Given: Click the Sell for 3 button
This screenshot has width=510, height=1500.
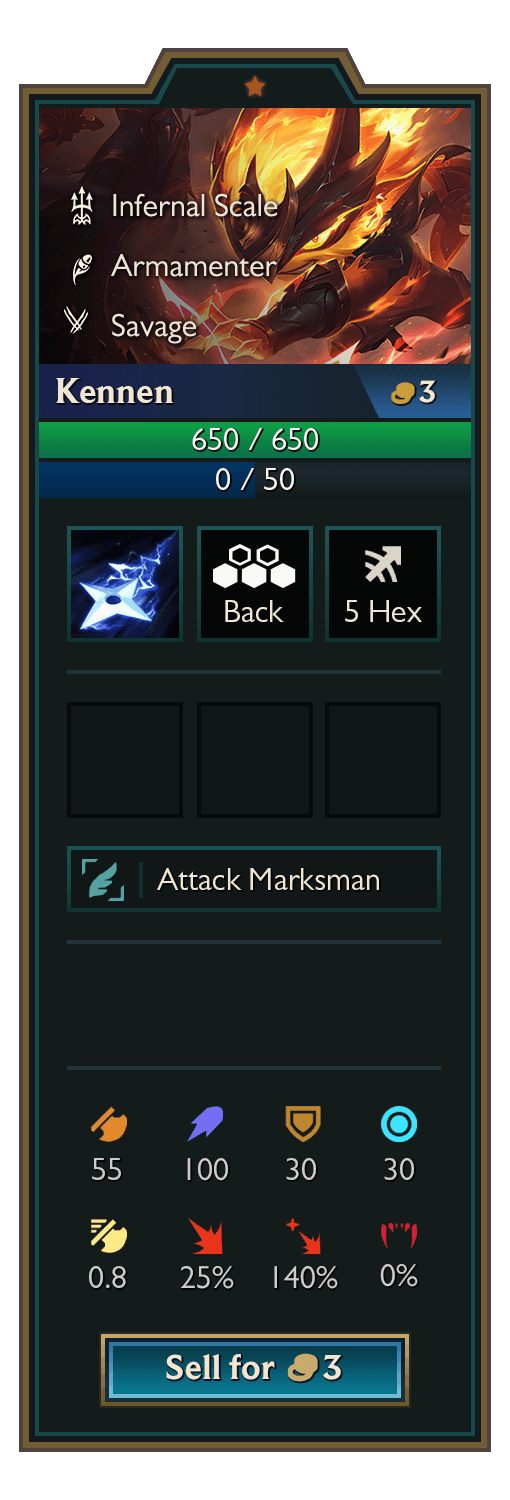Looking at the screenshot, I should [255, 1369].
